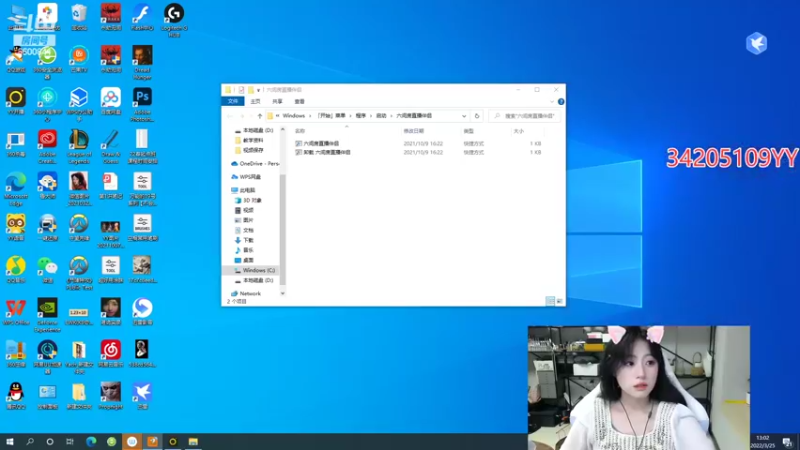
Task: Open the Recycle Bin desktop icon
Action: 79,17
